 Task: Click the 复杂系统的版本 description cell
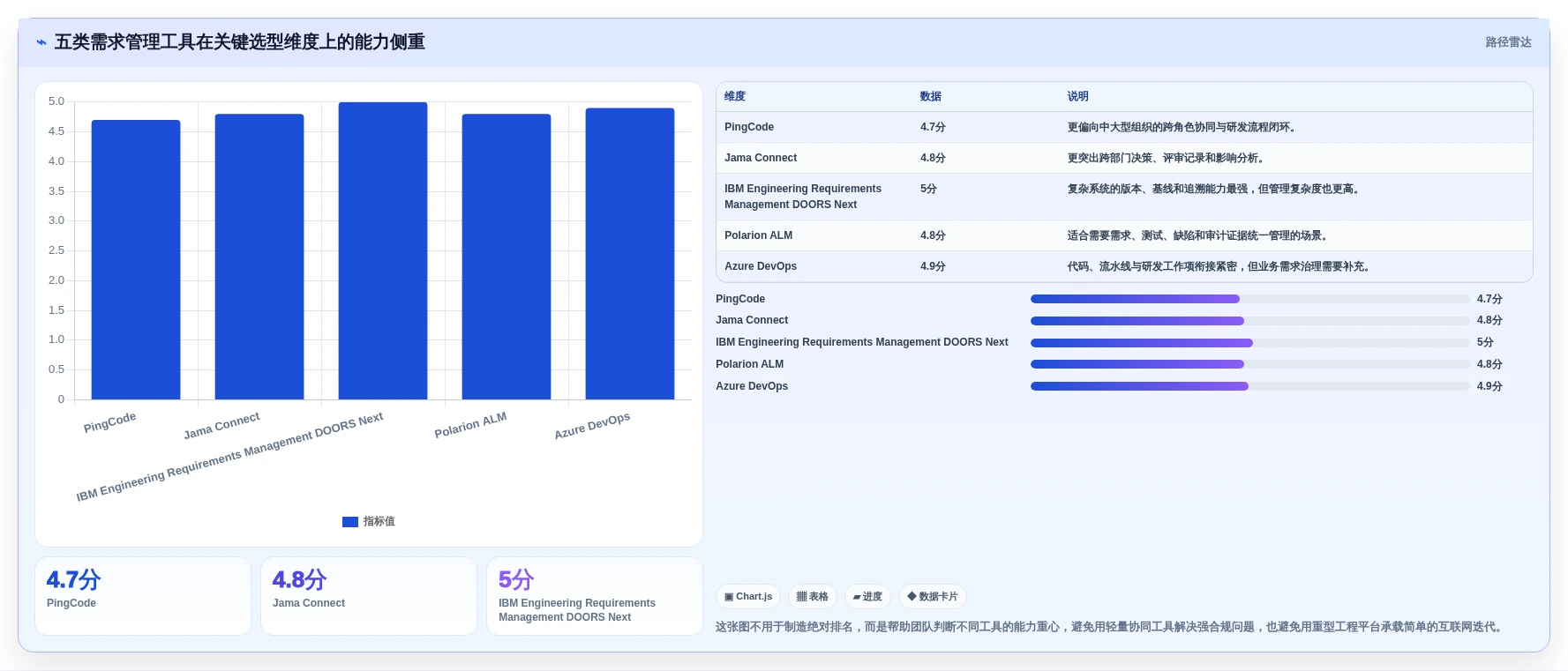[x=1215, y=189]
